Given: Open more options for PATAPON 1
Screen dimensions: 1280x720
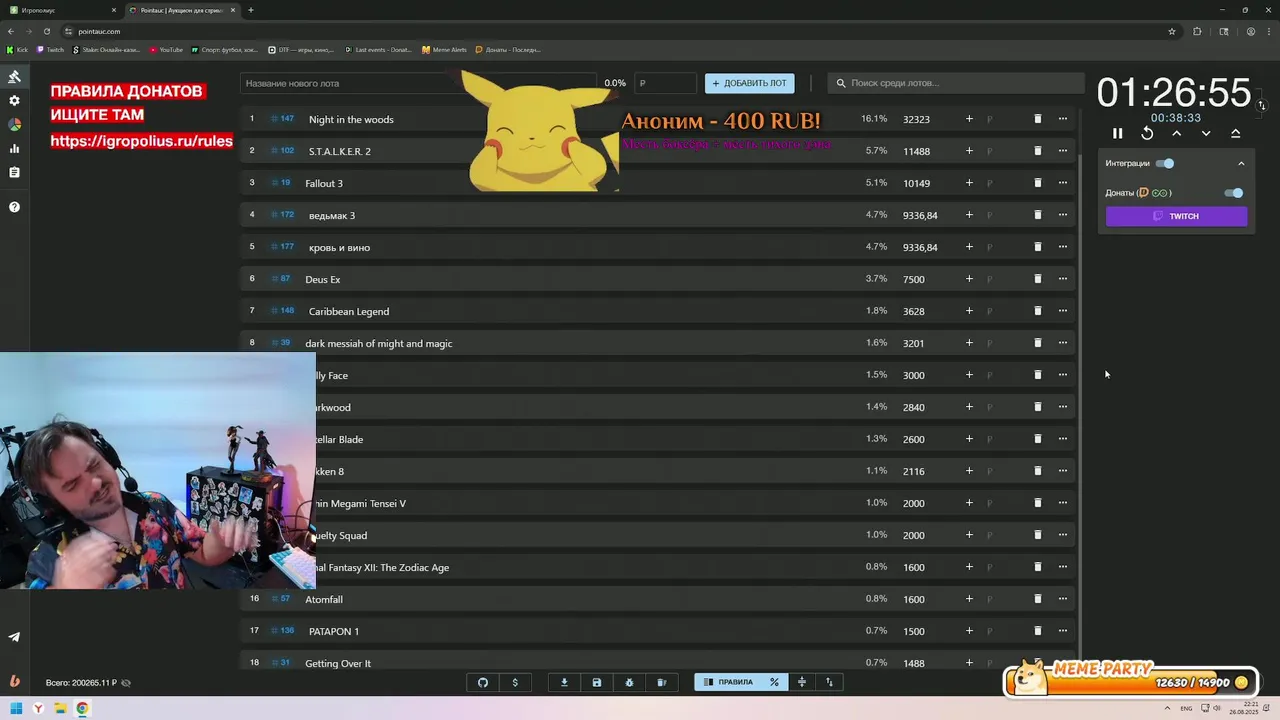Looking at the screenshot, I should click(1063, 631).
